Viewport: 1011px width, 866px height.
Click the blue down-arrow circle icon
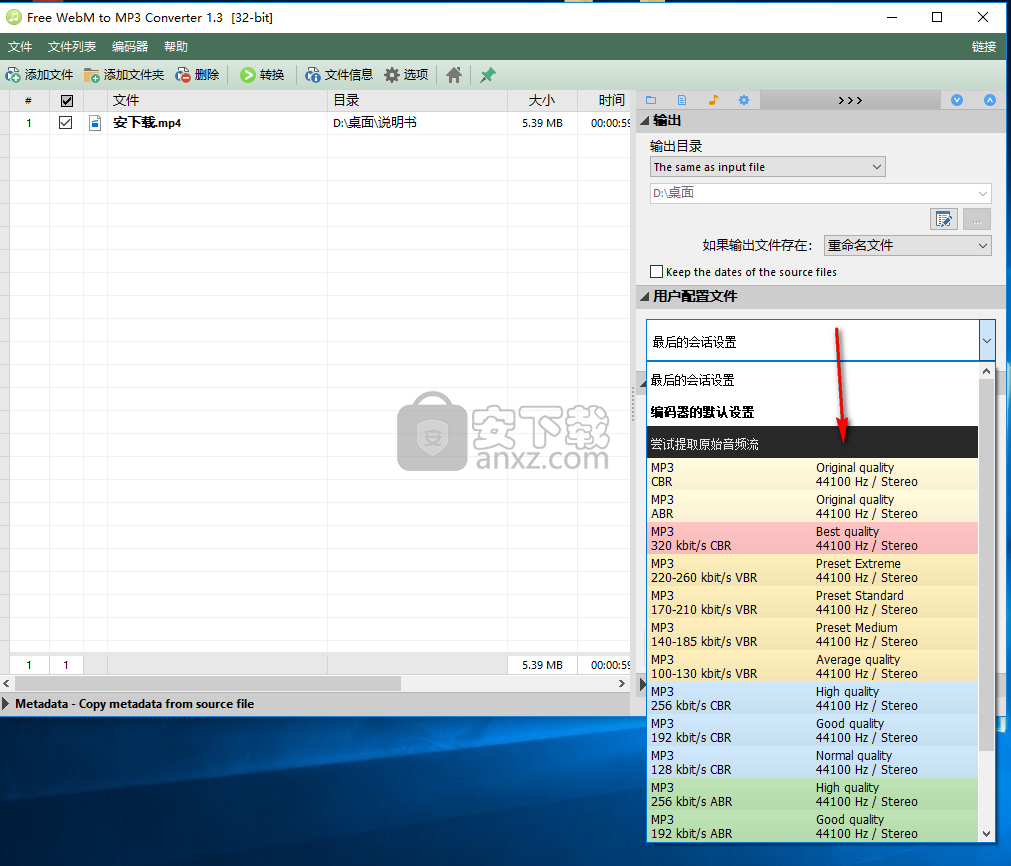click(x=957, y=100)
